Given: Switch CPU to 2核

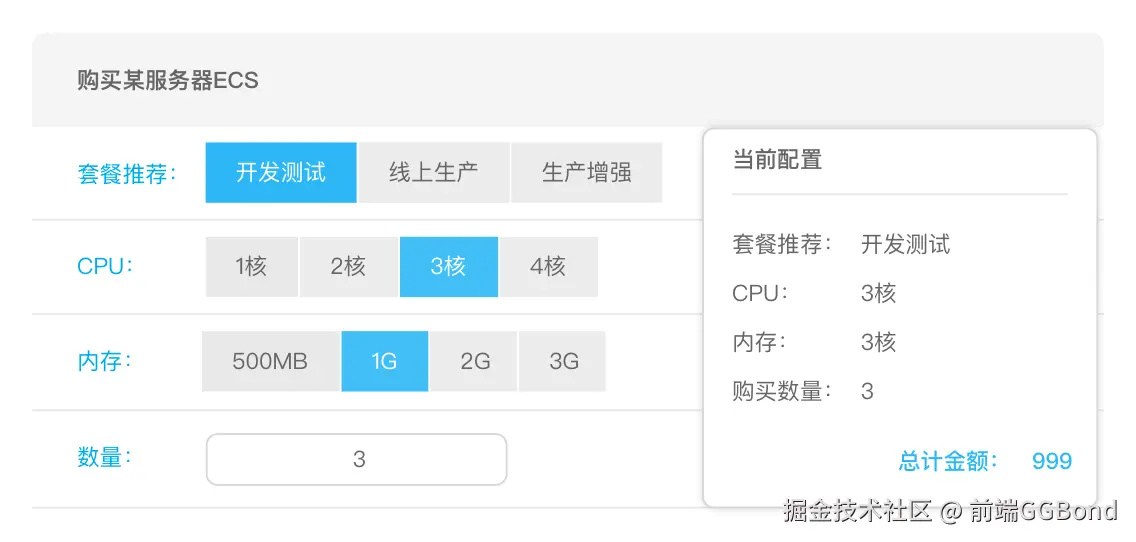Looking at the screenshot, I should coord(348,267).
